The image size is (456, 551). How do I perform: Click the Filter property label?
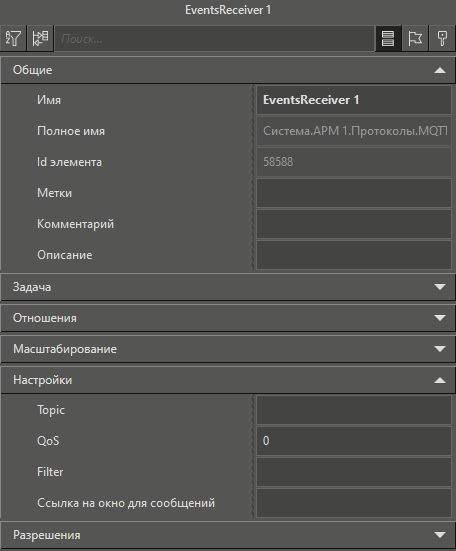(50, 472)
